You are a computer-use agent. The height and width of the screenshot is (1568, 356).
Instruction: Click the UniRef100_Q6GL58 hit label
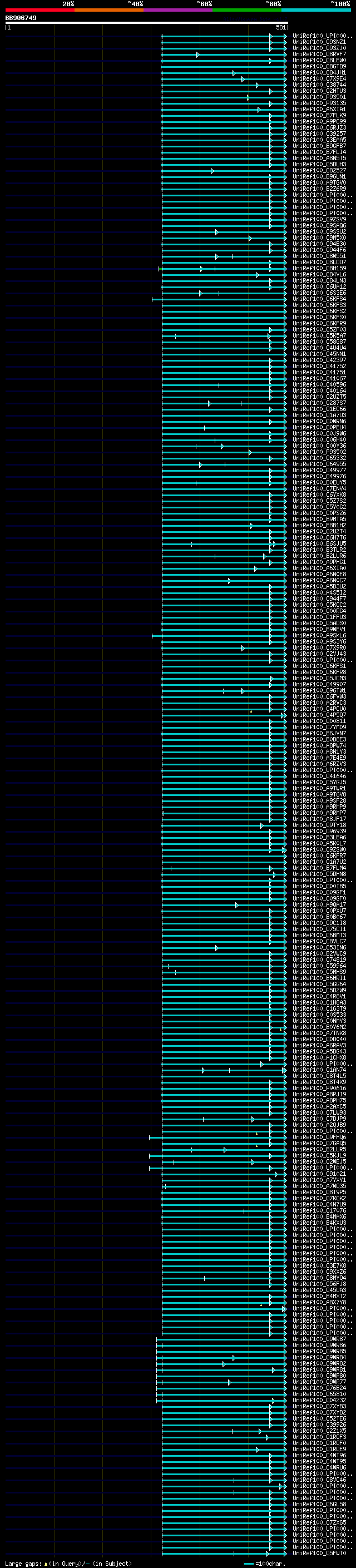(x=319, y=1505)
